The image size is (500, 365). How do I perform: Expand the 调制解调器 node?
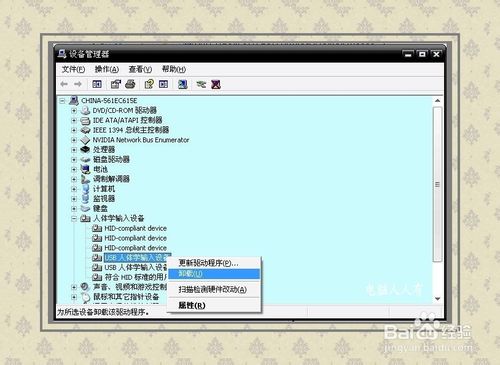tap(74, 179)
